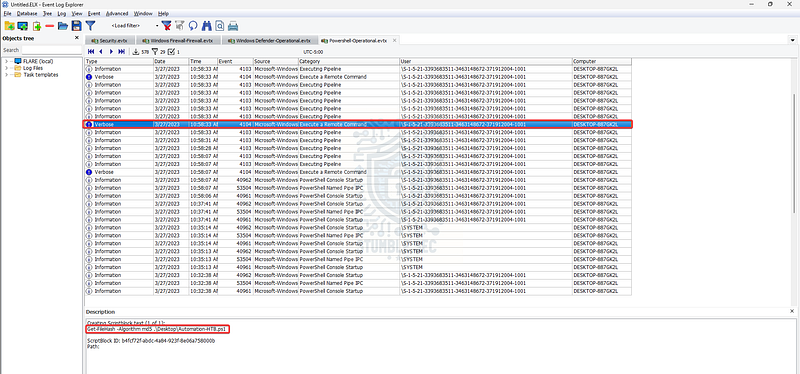
Task: Click the print preview icon
Action: pos(219,26)
